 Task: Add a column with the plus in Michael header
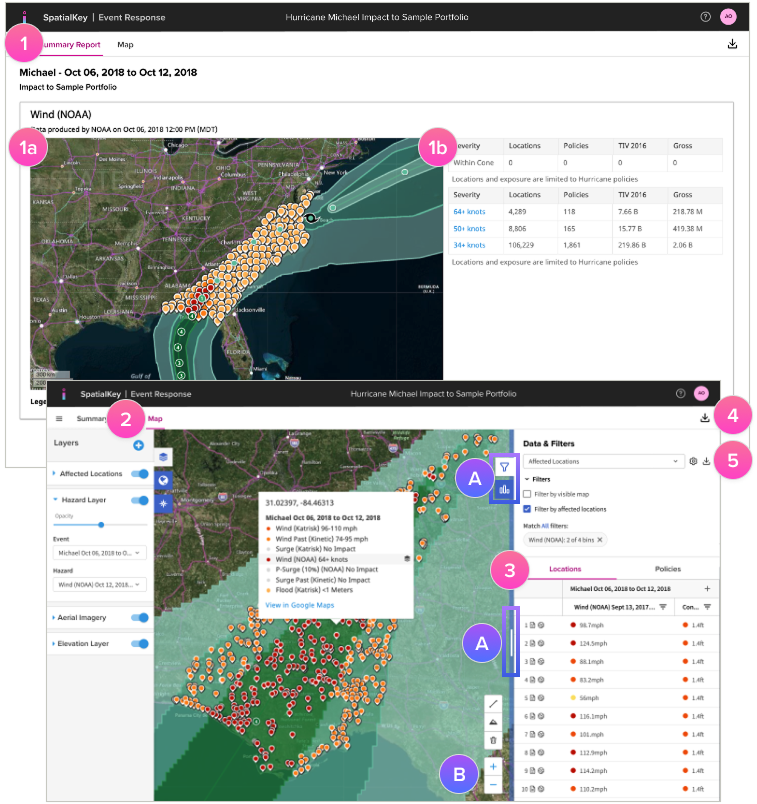click(x=708, y=589)
